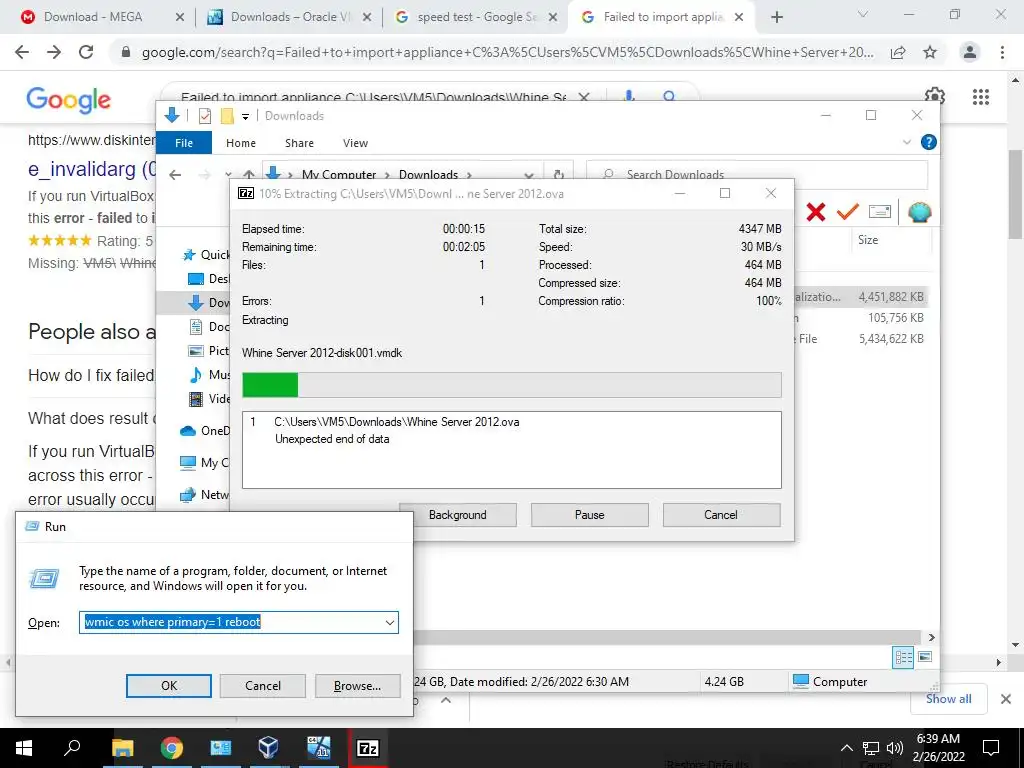Cancel the Run dialog
The height and width of the screenshot is (768, 1024).
coord(263,686)
